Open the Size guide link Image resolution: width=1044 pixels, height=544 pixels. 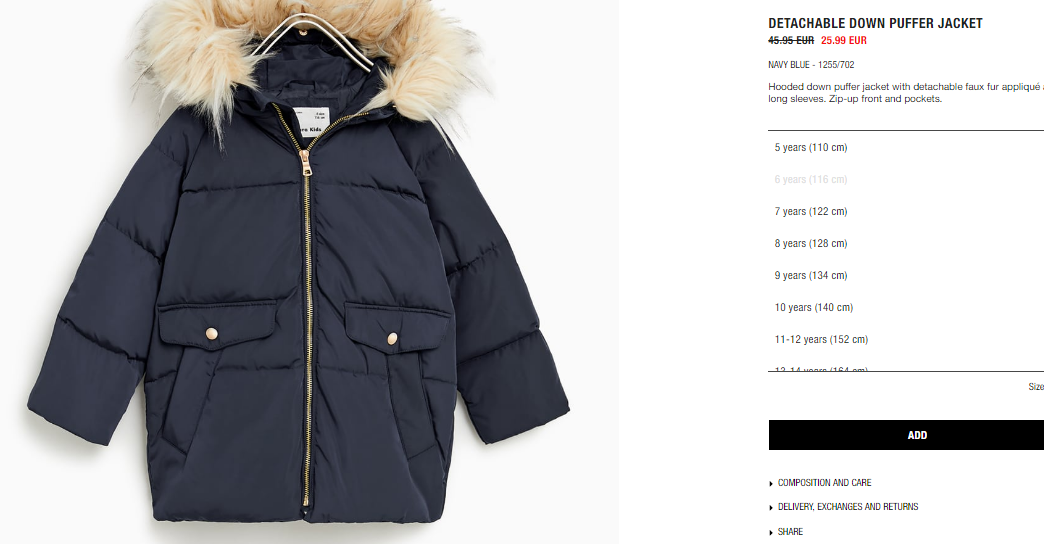pyautogui.click(x=1036, y=386)
